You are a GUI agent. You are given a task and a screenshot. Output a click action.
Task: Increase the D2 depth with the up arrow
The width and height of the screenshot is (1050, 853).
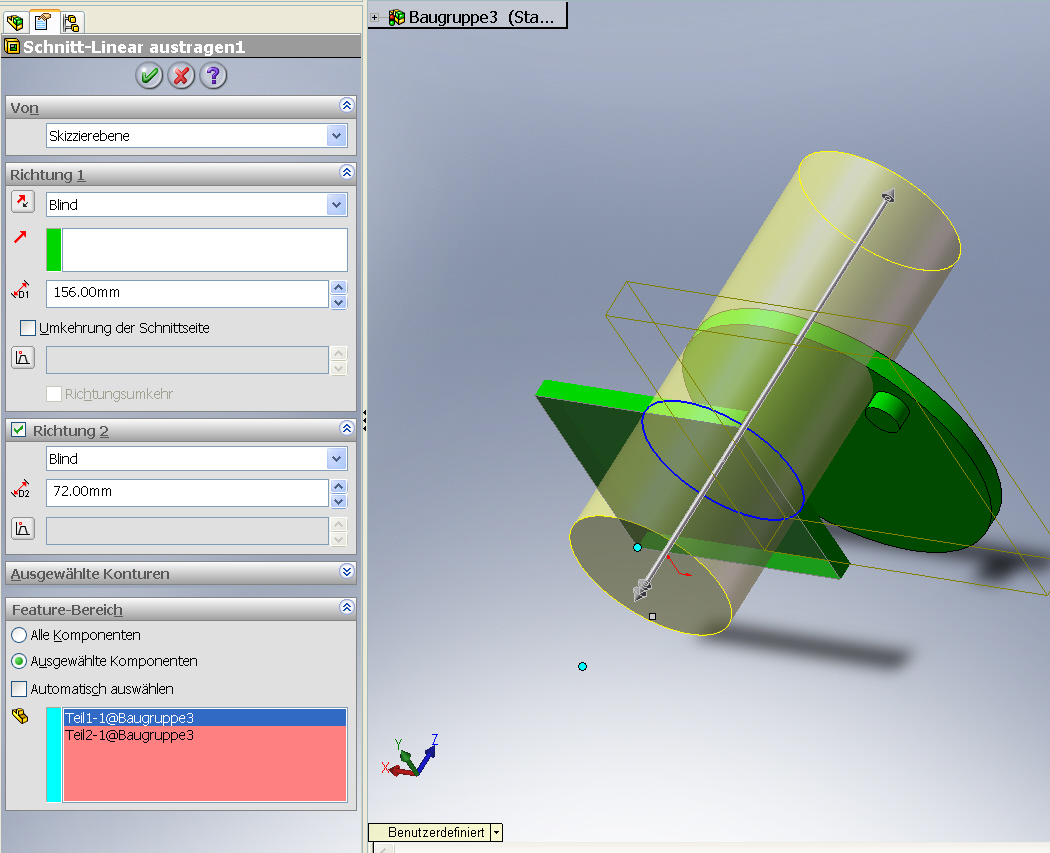click(339, 486)
